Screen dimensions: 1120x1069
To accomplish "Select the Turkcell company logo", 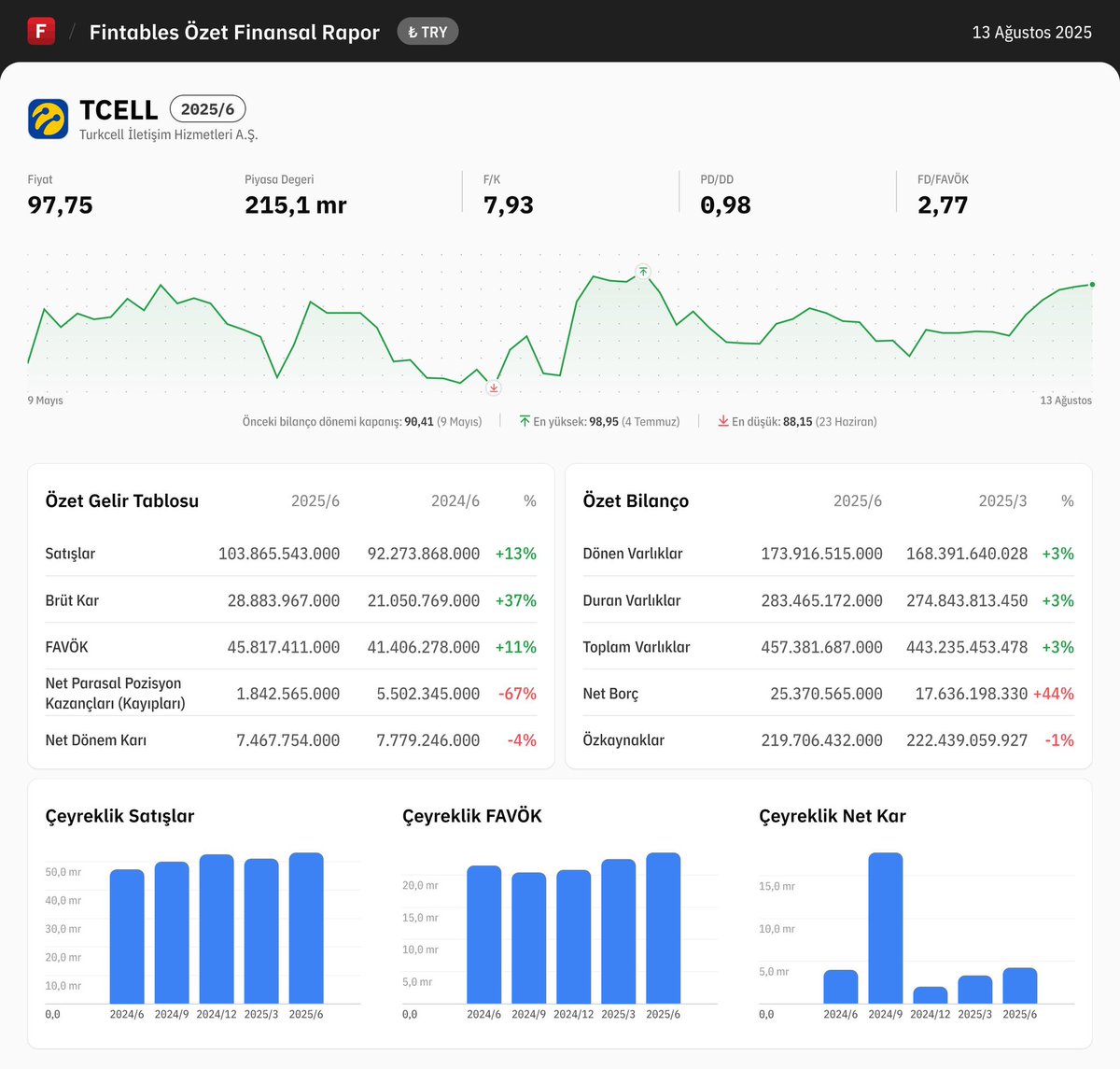I will click(48, 118).
